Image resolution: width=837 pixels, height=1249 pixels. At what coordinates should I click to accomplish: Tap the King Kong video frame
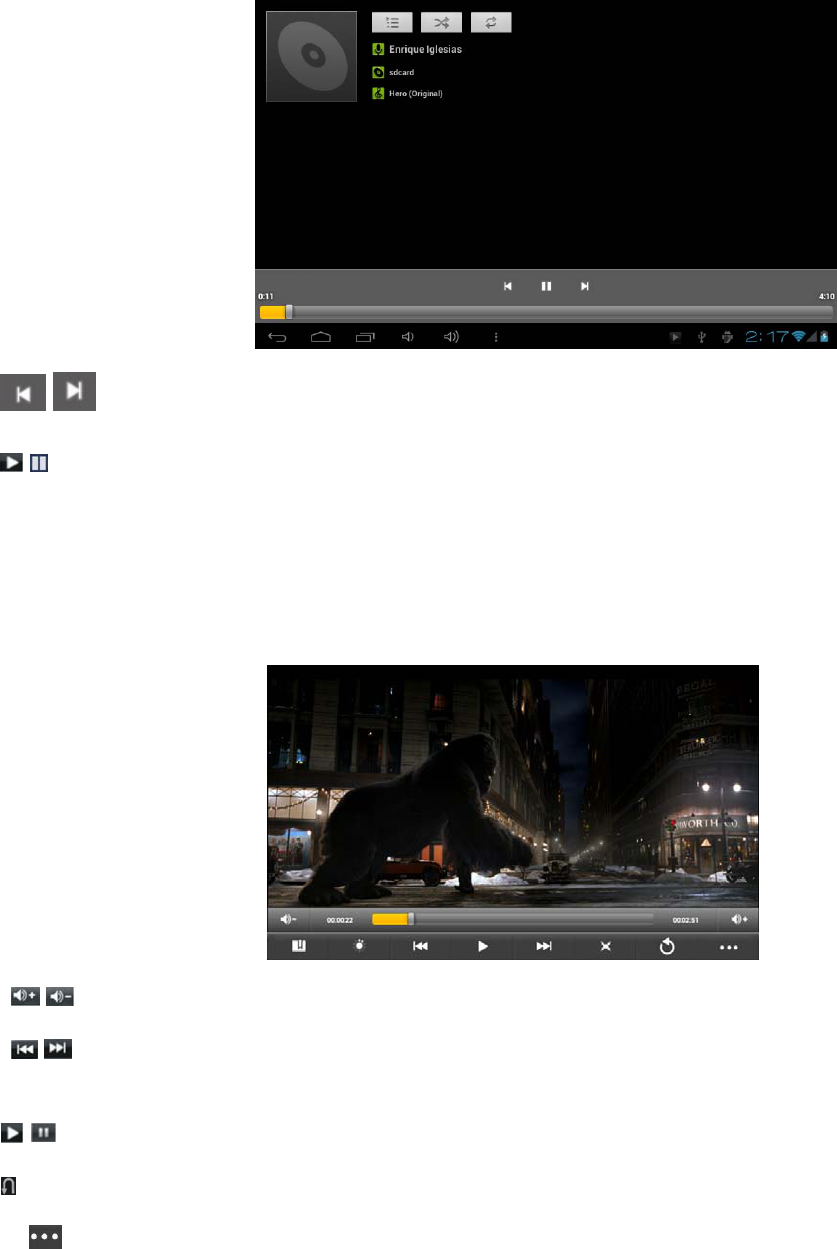click(512, 786)
